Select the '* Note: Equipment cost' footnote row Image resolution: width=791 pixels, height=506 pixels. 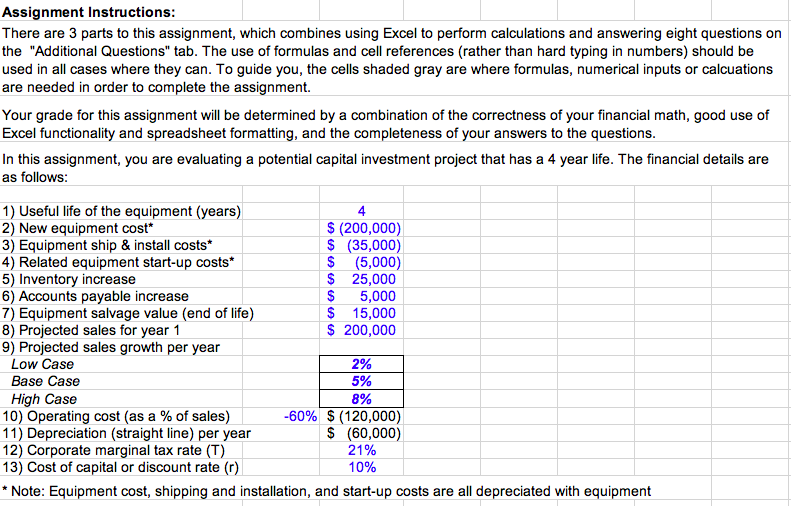click(326, 491)
